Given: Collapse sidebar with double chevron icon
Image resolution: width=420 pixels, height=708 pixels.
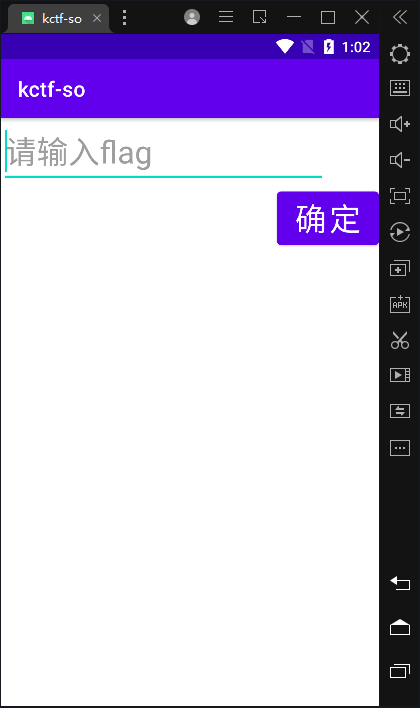Looking at the screenshot, I should (x=400, y=17).
